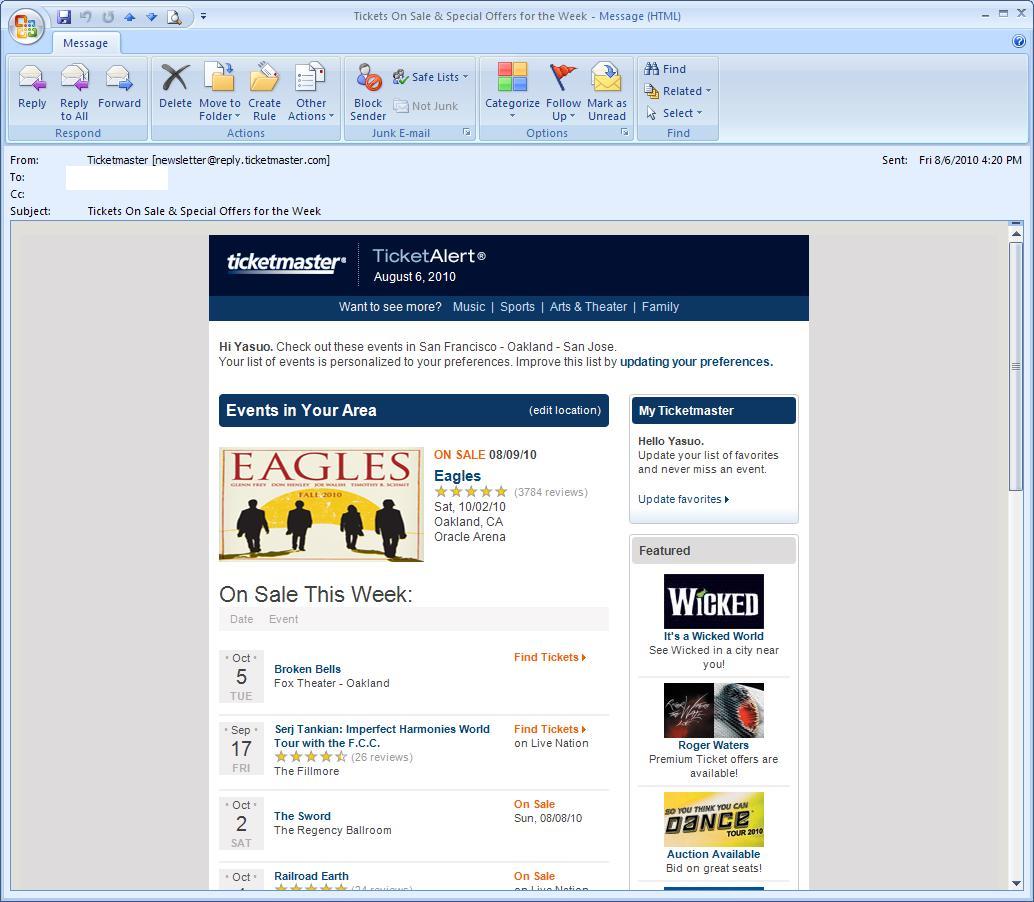Click the subject line text
Screen dimensions: 1034x902
click(x=204, y=211)
